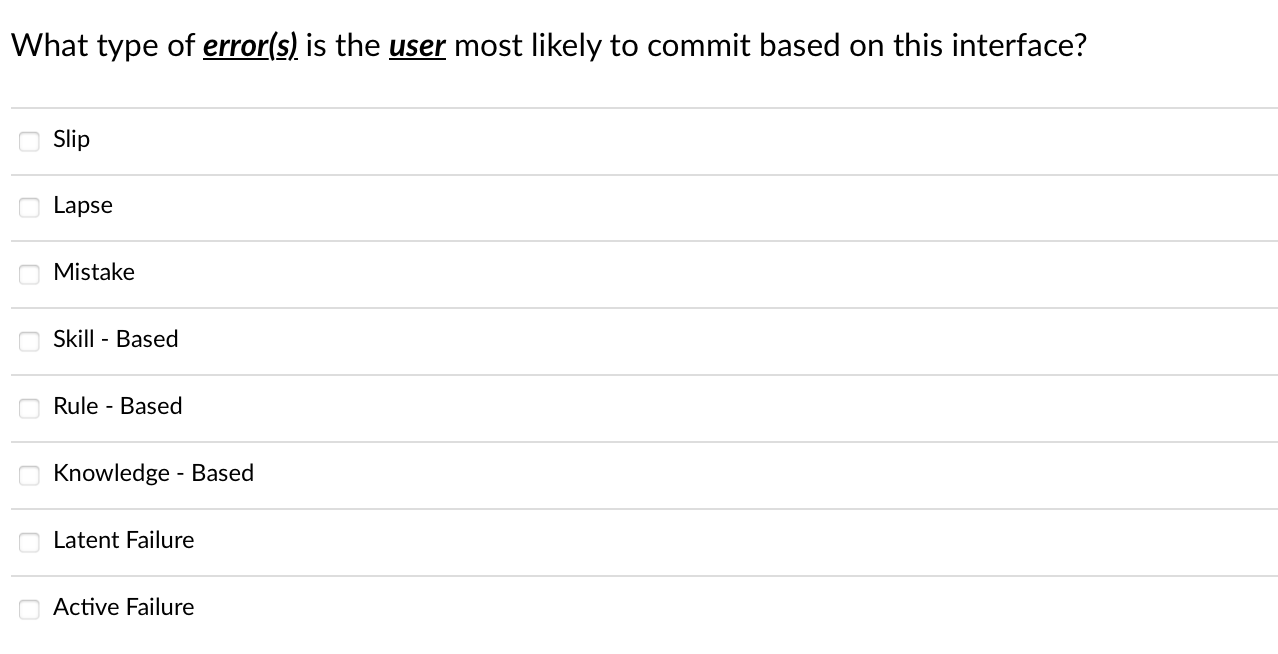The image size is (1278, 654).
Task: Click the row containing the Mistake option
Action: (640, 273)
